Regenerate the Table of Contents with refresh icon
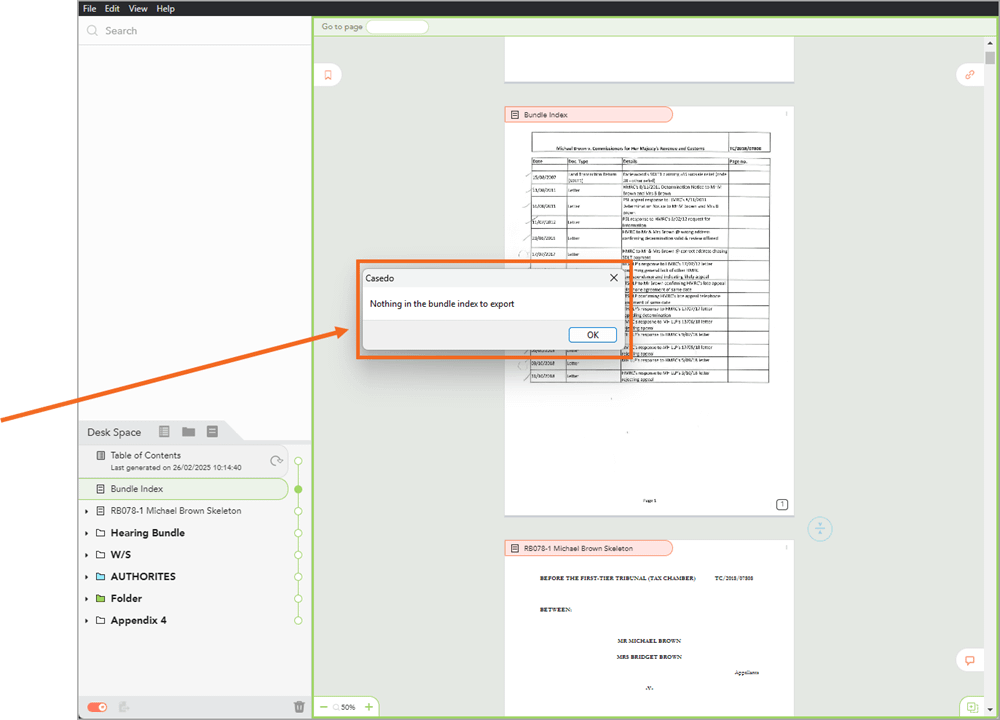 276,461
